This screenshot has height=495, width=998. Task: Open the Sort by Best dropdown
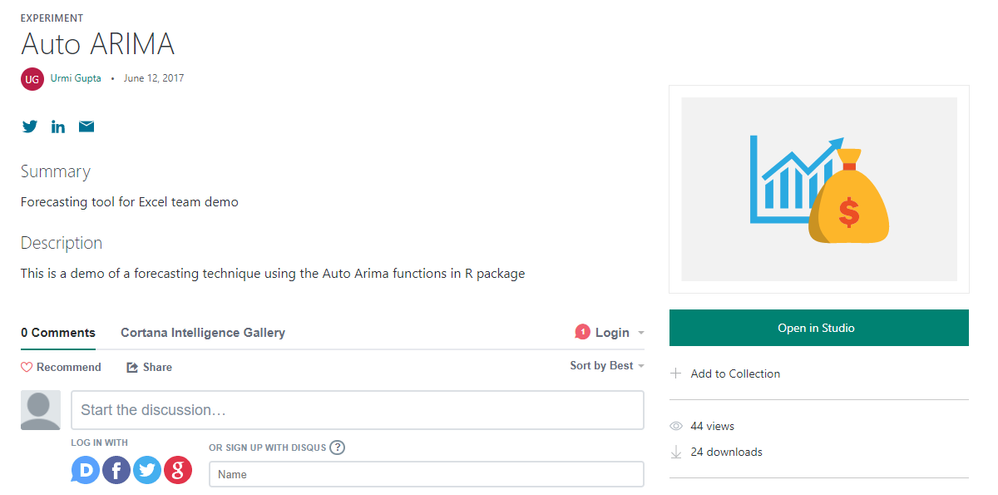(x=606, y=366)
